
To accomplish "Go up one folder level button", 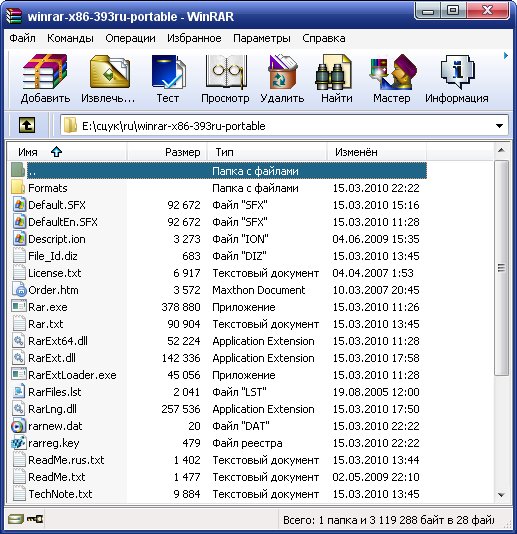I will [27, 125].
